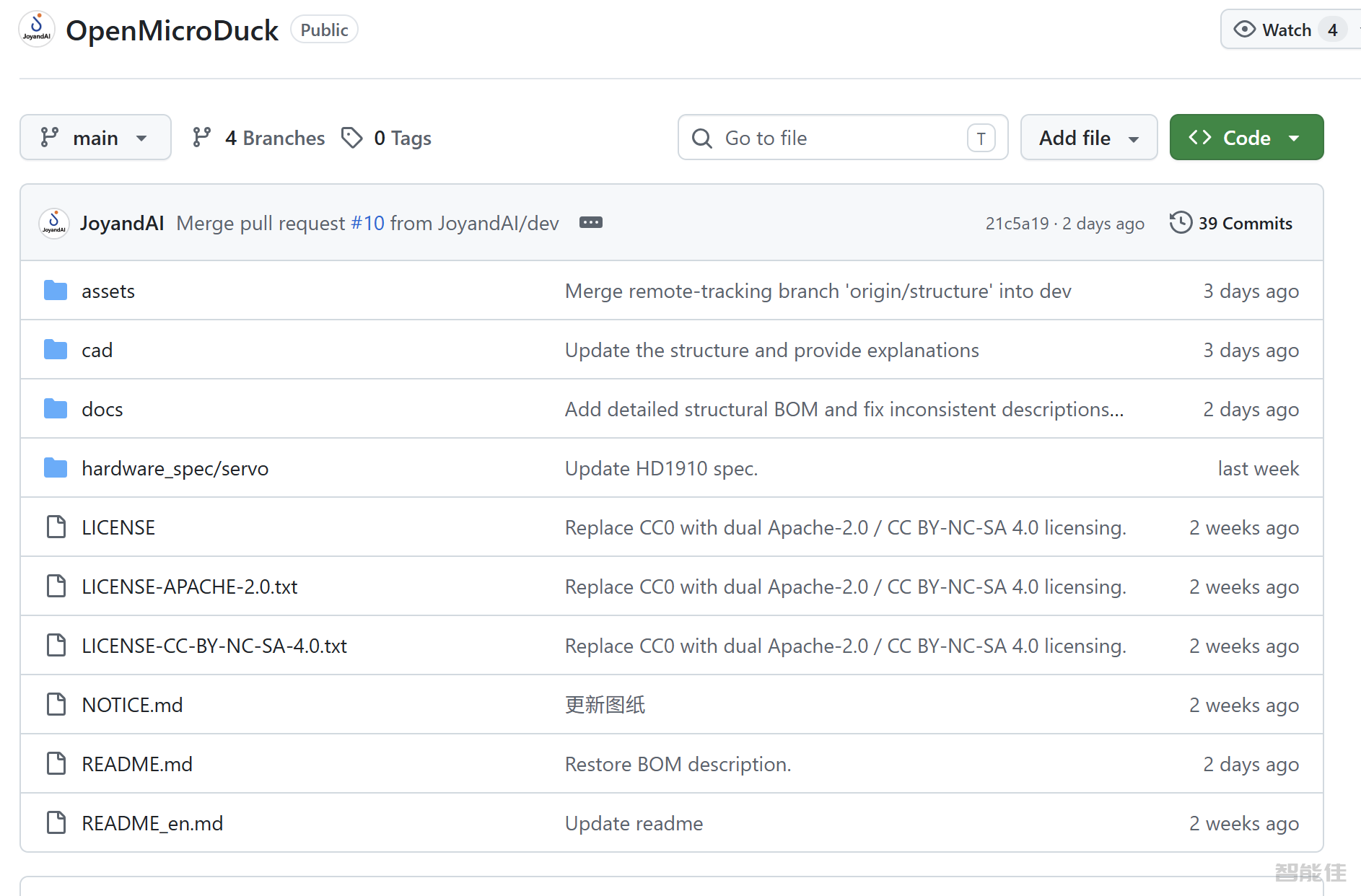The width and height of the screenshot is (1361, 896).
Task: Click the 'last week' timestamp for hardware_spec/servo
Action: pyautogui.click(x=1259, y=468)
